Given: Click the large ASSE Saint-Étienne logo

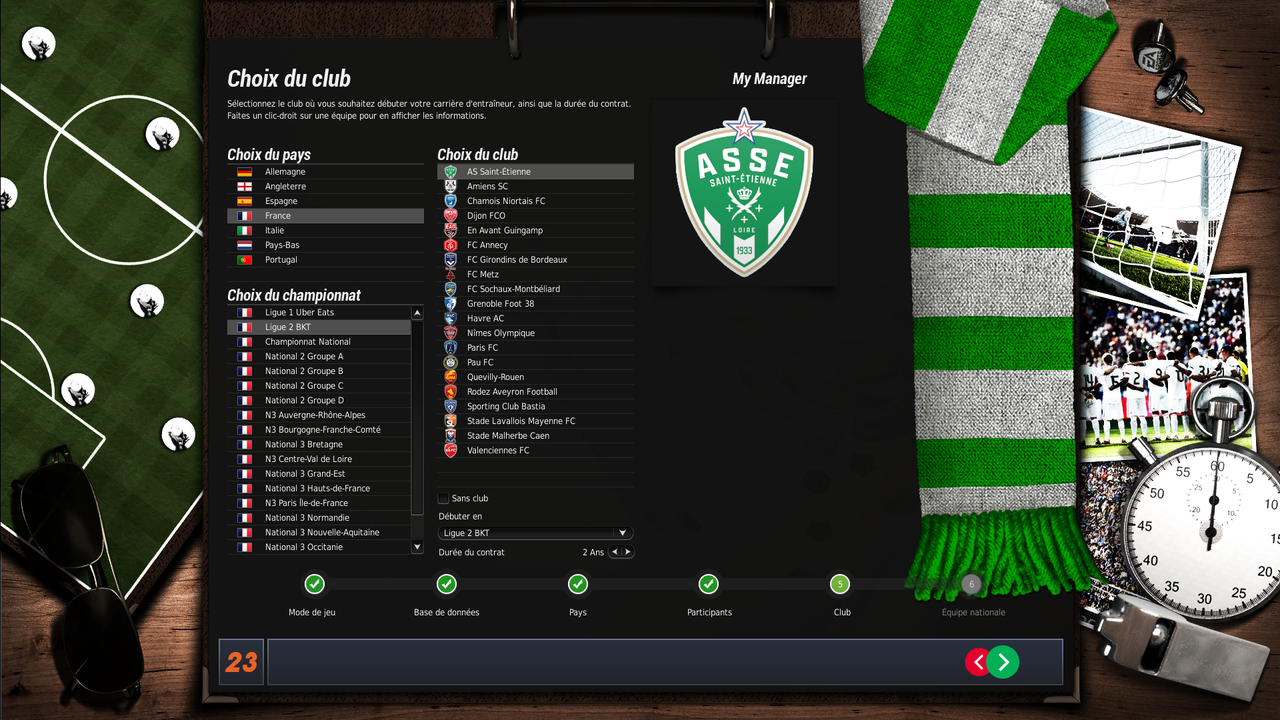Looking at the screenshot, I should click(744, 192).
